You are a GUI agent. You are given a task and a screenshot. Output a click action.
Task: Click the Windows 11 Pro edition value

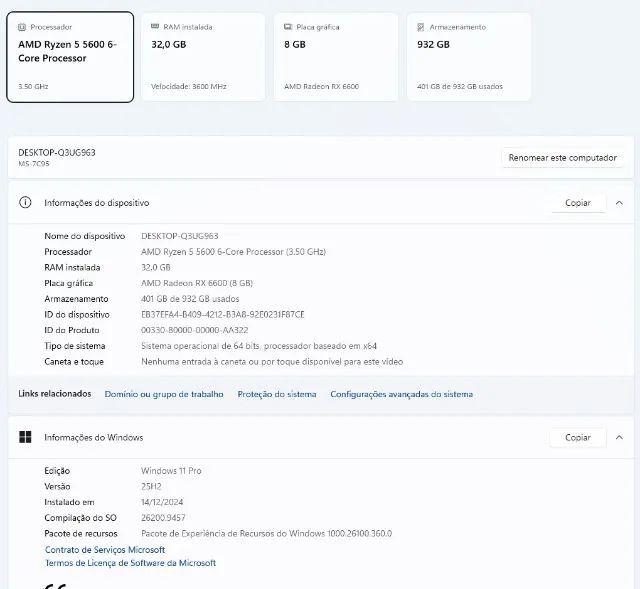(171, 471)
